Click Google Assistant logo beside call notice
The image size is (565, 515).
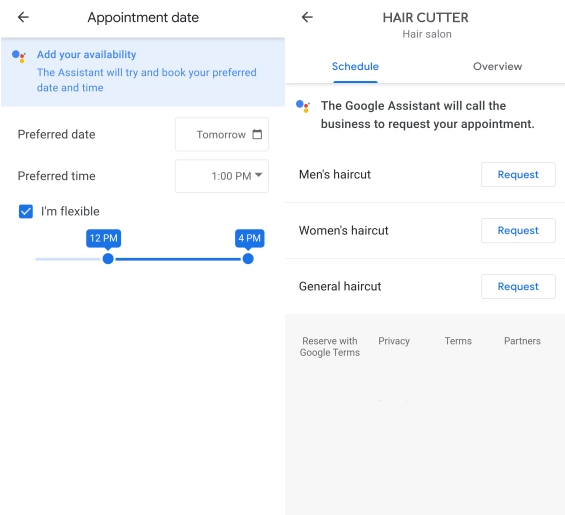coord(303,106)
